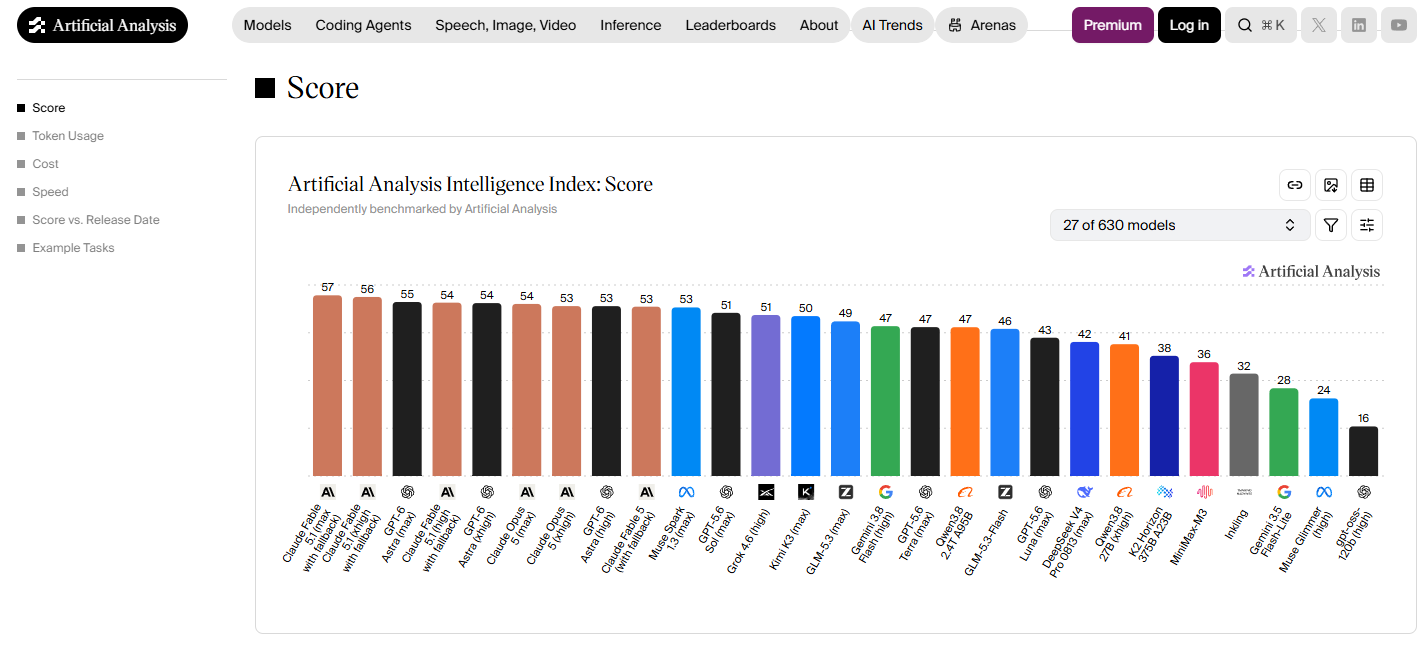Jump to Example Tasks section
1424x651 pixels.
pos(73,248)
